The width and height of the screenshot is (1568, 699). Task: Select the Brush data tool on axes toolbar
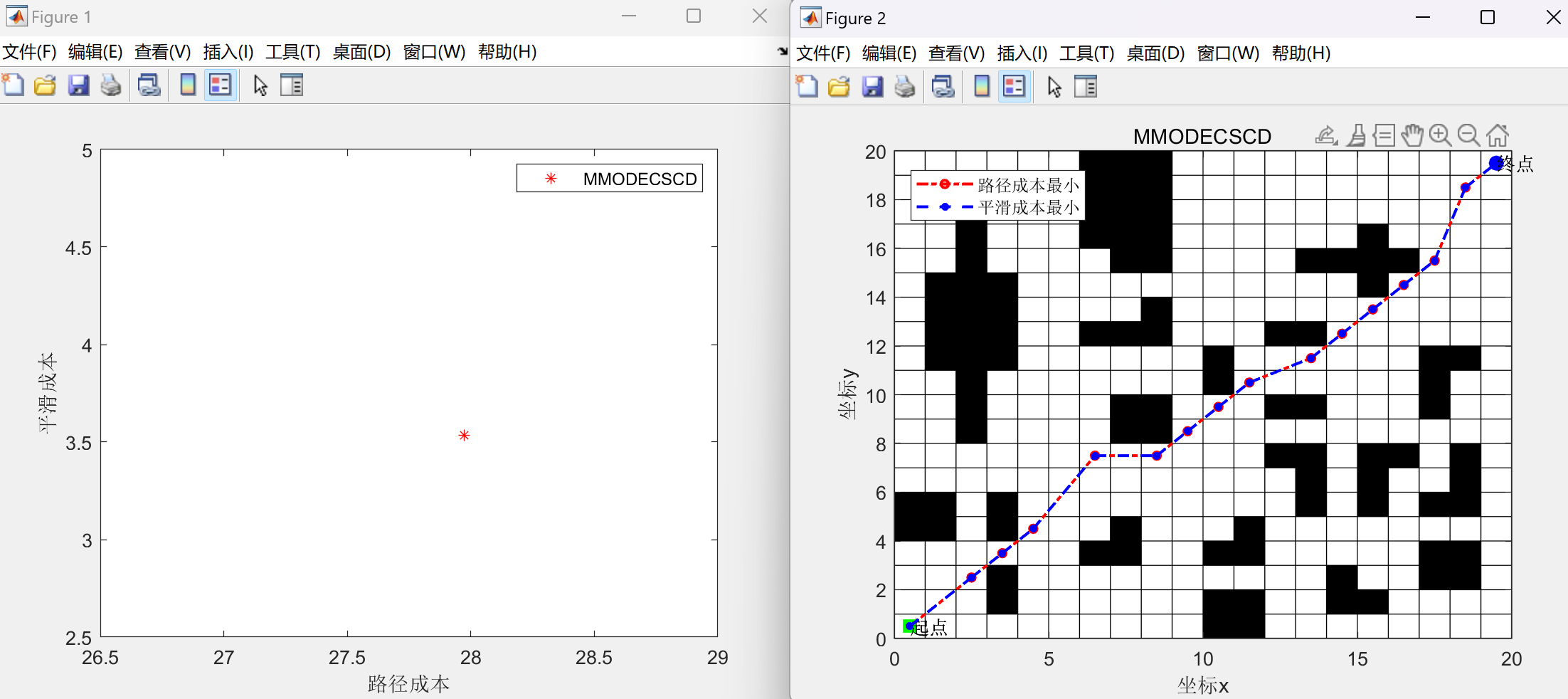point(1357,135)
